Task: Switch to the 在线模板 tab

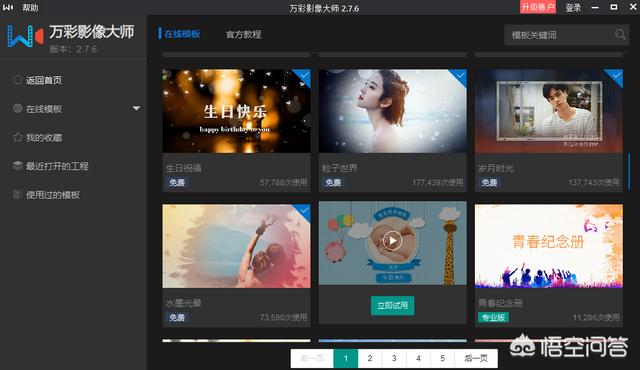Action: (182, 34)
